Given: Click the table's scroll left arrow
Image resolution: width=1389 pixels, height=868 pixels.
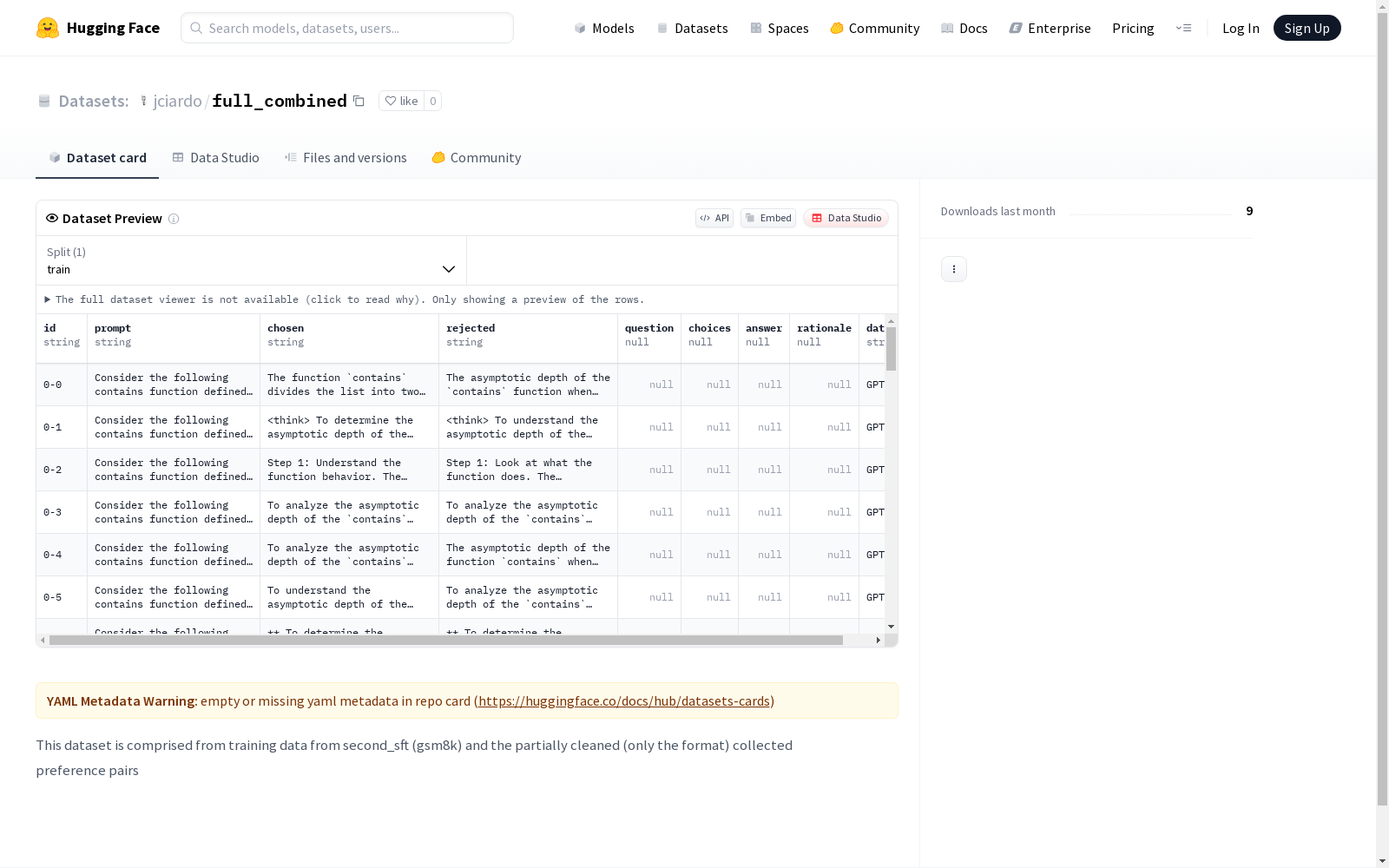Looking at the screenshot, I should tap(43, 641).
